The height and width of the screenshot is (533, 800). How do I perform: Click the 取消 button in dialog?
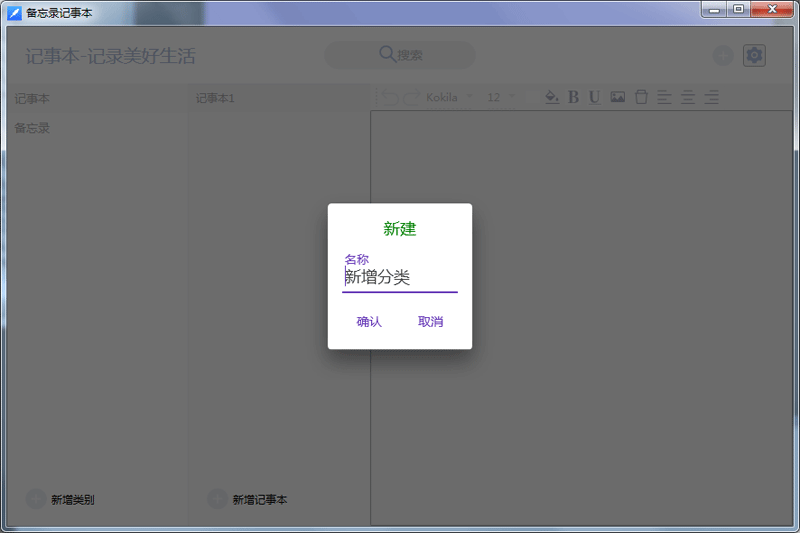(x=430, y=321)
